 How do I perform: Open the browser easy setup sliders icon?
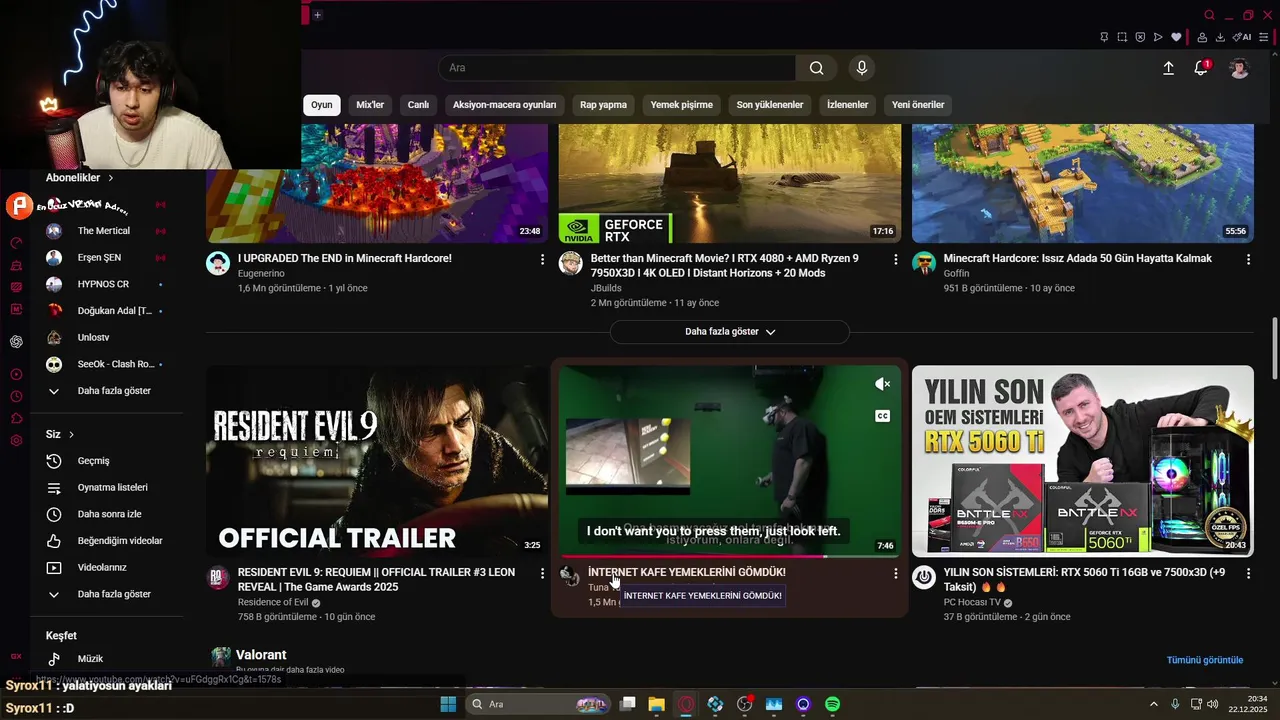click(1266, 37)
